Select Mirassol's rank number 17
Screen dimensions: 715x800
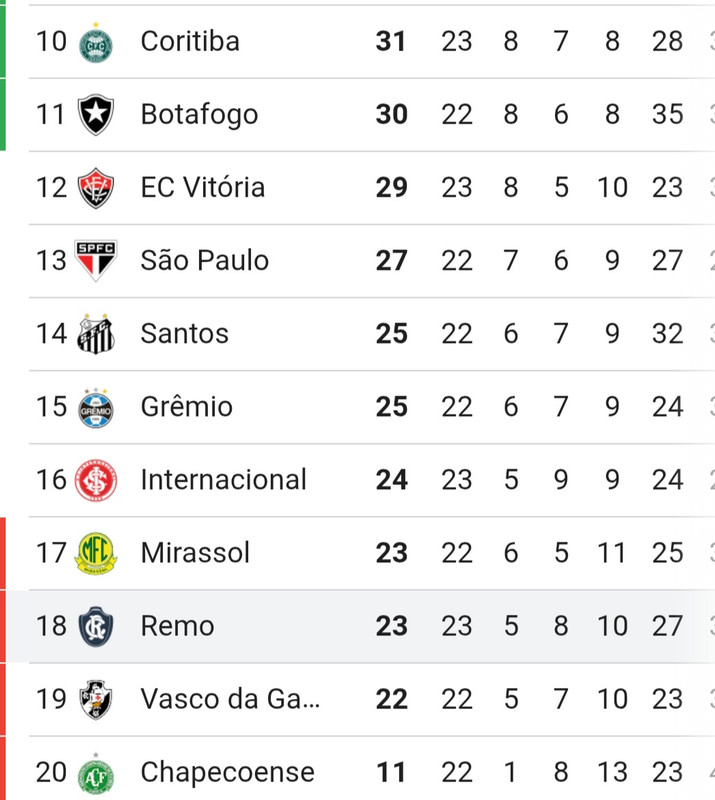coord(51,553)
